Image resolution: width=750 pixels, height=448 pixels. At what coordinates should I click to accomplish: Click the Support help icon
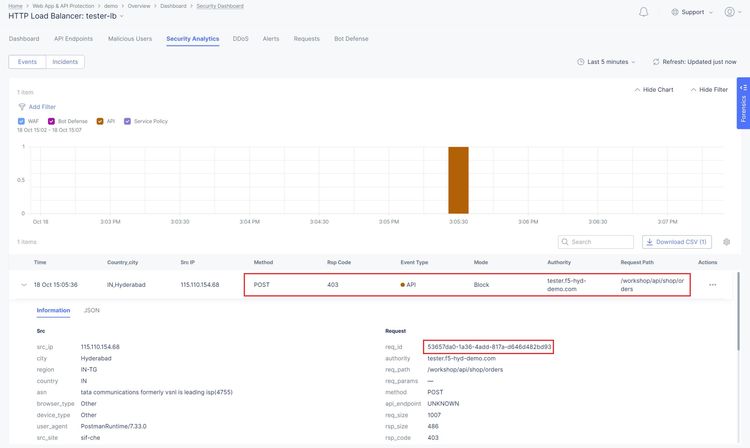(x=674, y=12)
